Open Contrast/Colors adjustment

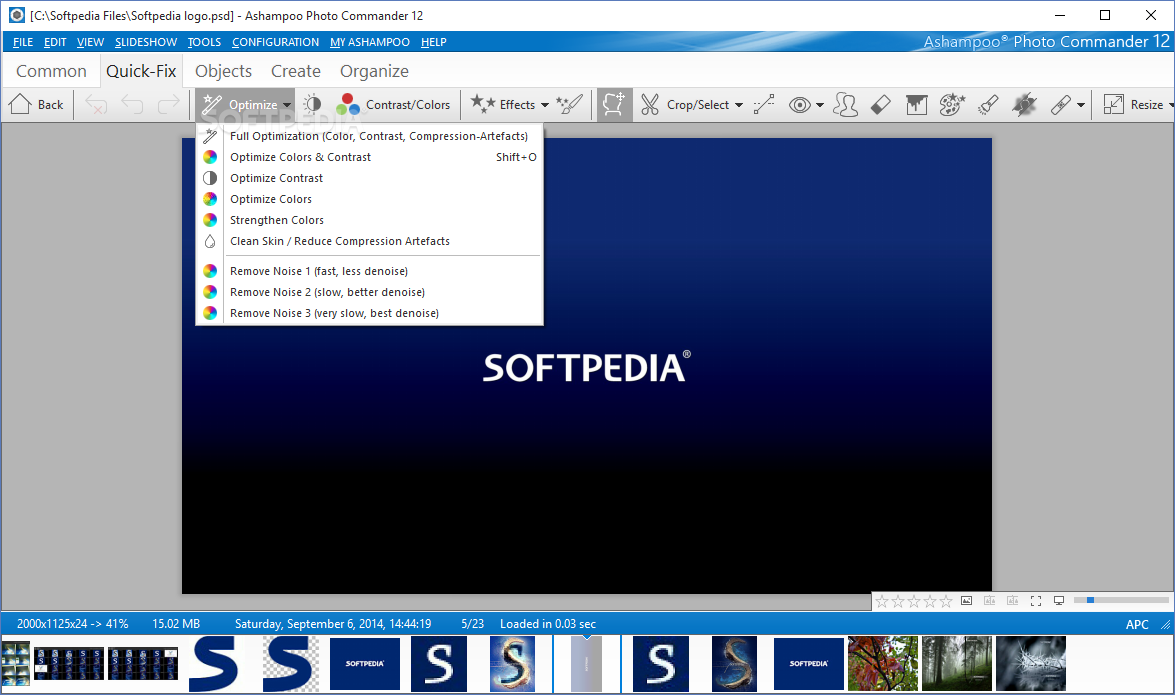pos(393,104)
